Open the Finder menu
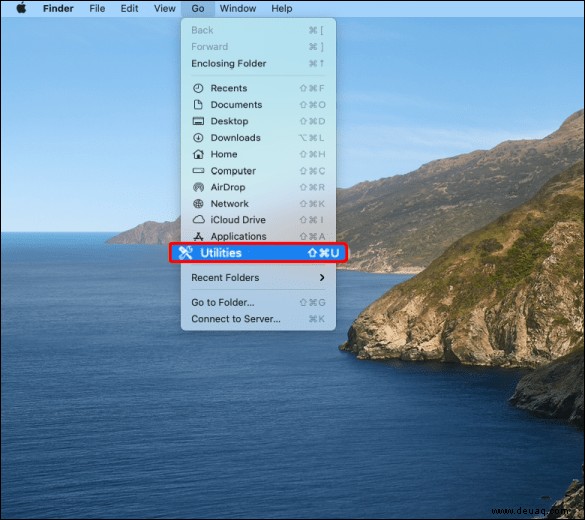Image resolution: width=585 pixels, height=520 pixels. 58,8
